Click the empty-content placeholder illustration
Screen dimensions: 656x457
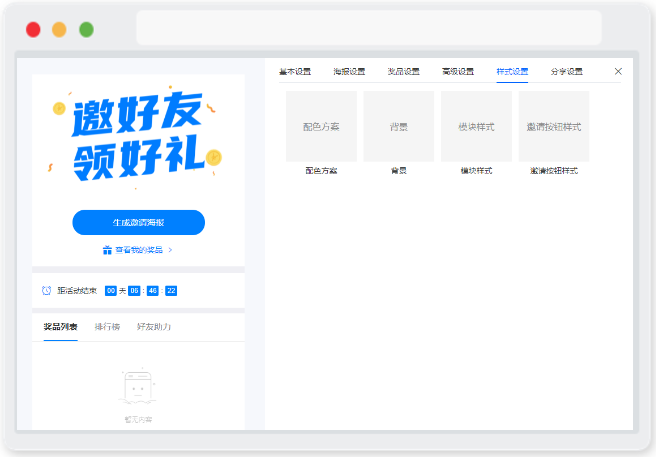pyautogui.click(x=138, y=387)
